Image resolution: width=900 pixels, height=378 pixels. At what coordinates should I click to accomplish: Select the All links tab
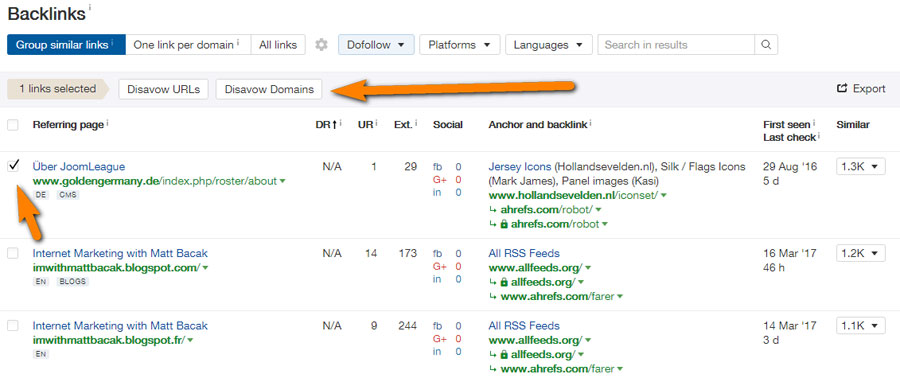(278, 45)
